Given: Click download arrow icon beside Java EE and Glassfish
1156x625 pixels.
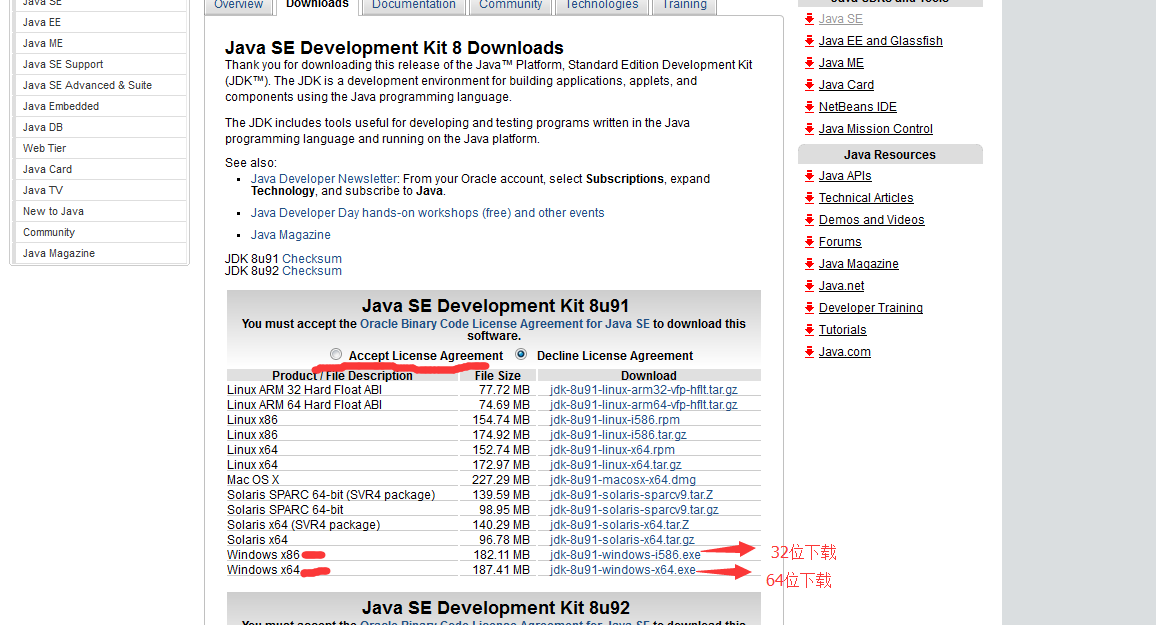Looking at the screenshot, I should coord(809,41).
